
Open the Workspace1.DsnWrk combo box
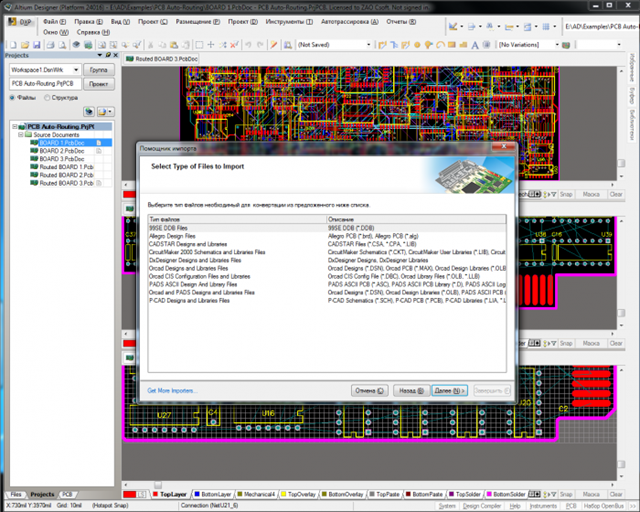tap(45, 70)
